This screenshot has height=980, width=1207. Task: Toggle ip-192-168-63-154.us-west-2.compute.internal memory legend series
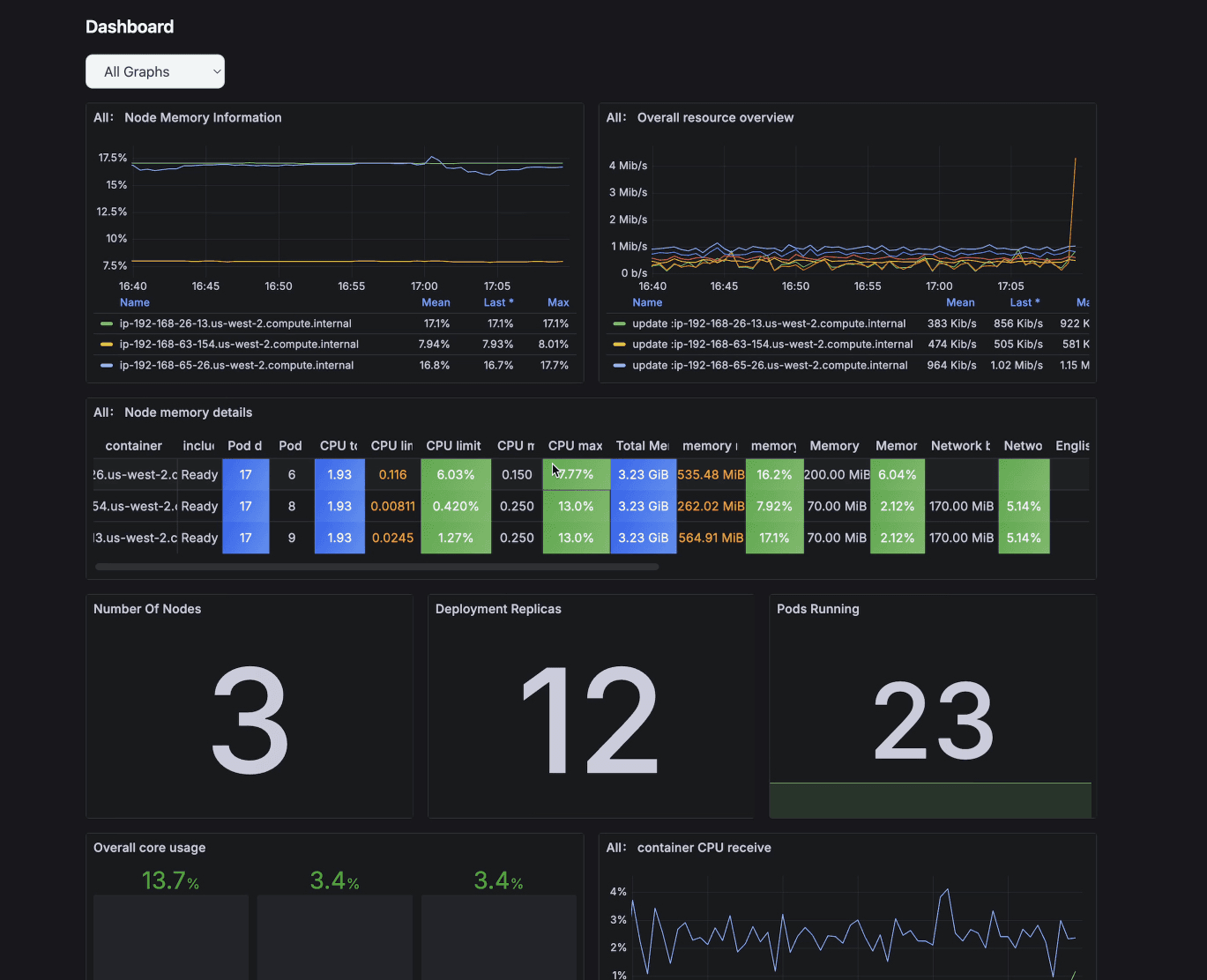[239, 345]
